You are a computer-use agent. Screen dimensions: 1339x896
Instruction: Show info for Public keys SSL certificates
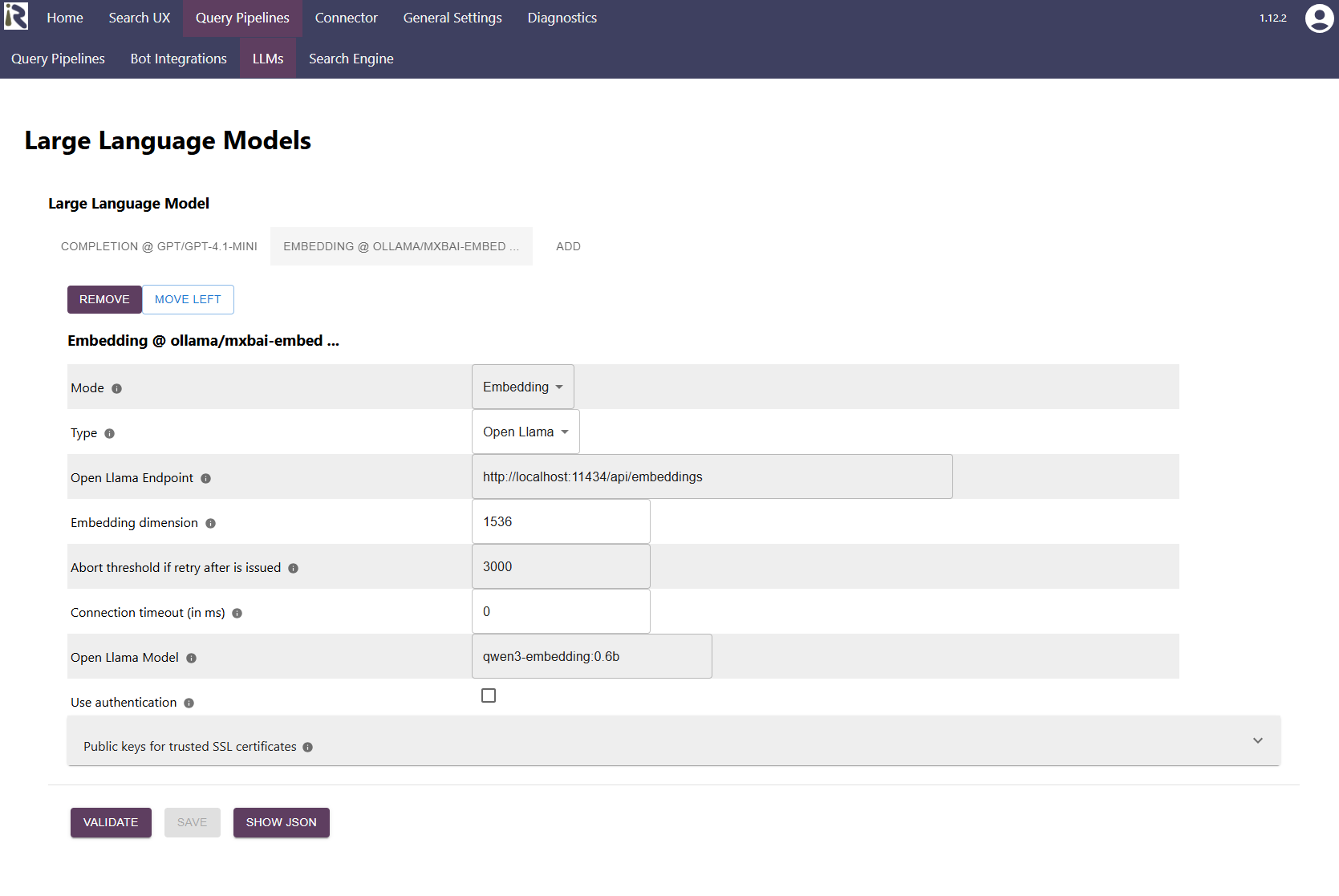(x=308, y=747)
